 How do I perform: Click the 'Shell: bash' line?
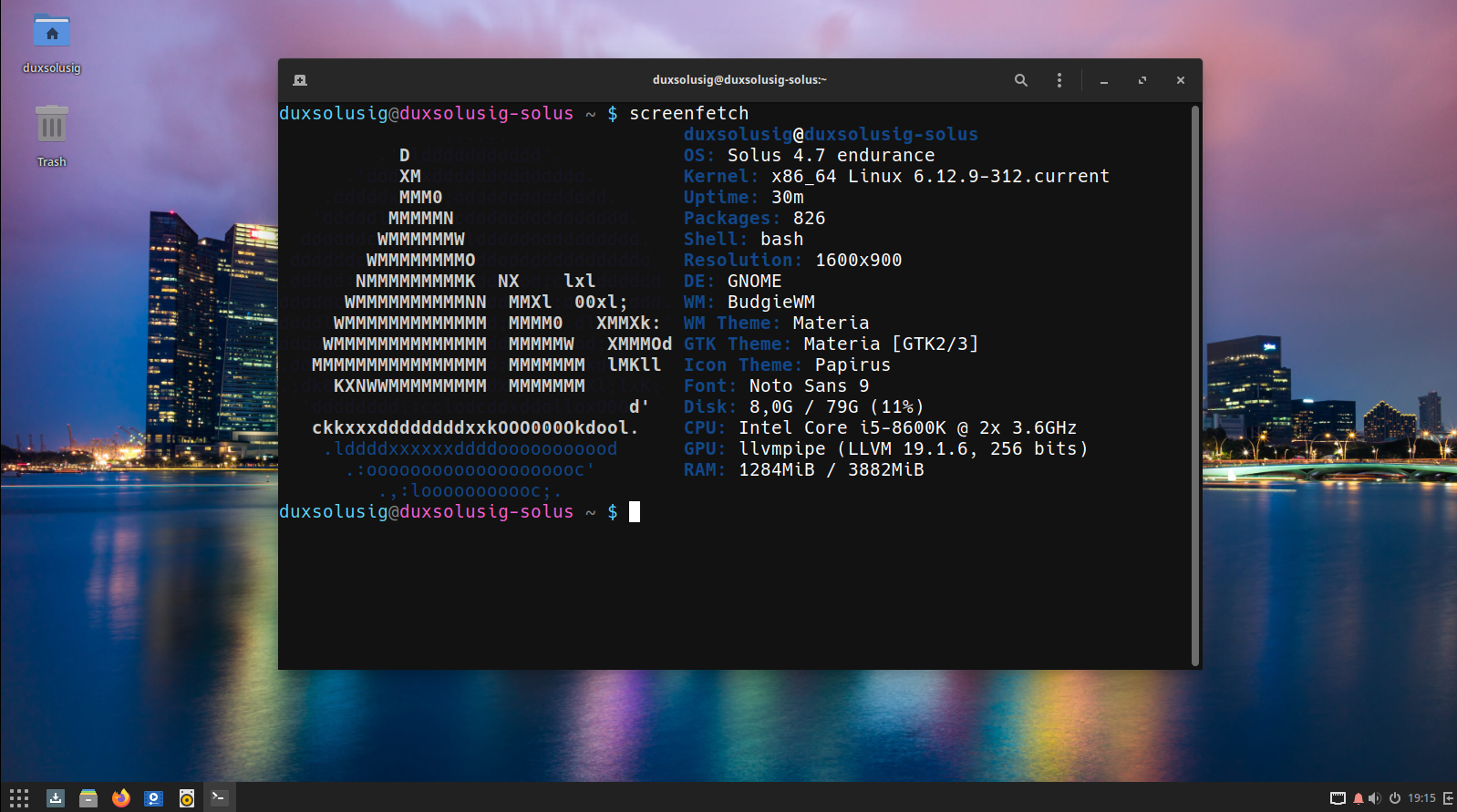(744, 239)
